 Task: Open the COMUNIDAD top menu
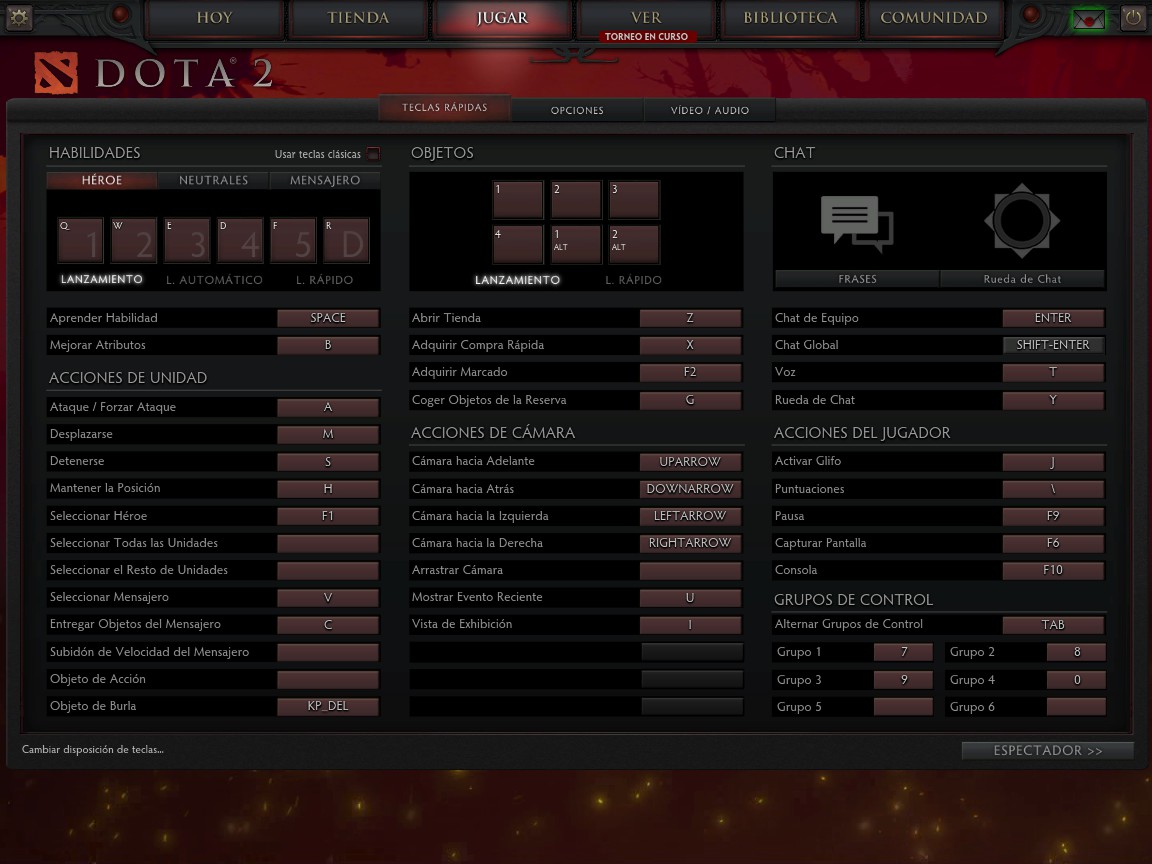934,18
